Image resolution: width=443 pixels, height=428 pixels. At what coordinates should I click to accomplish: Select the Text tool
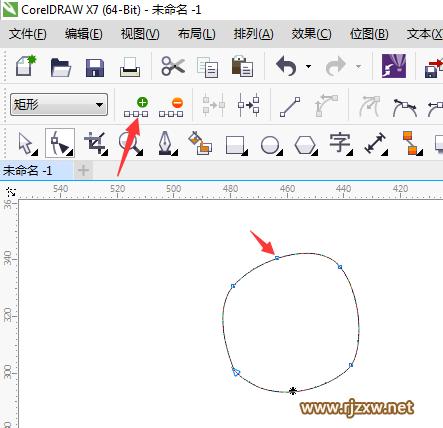pos(340,144)
